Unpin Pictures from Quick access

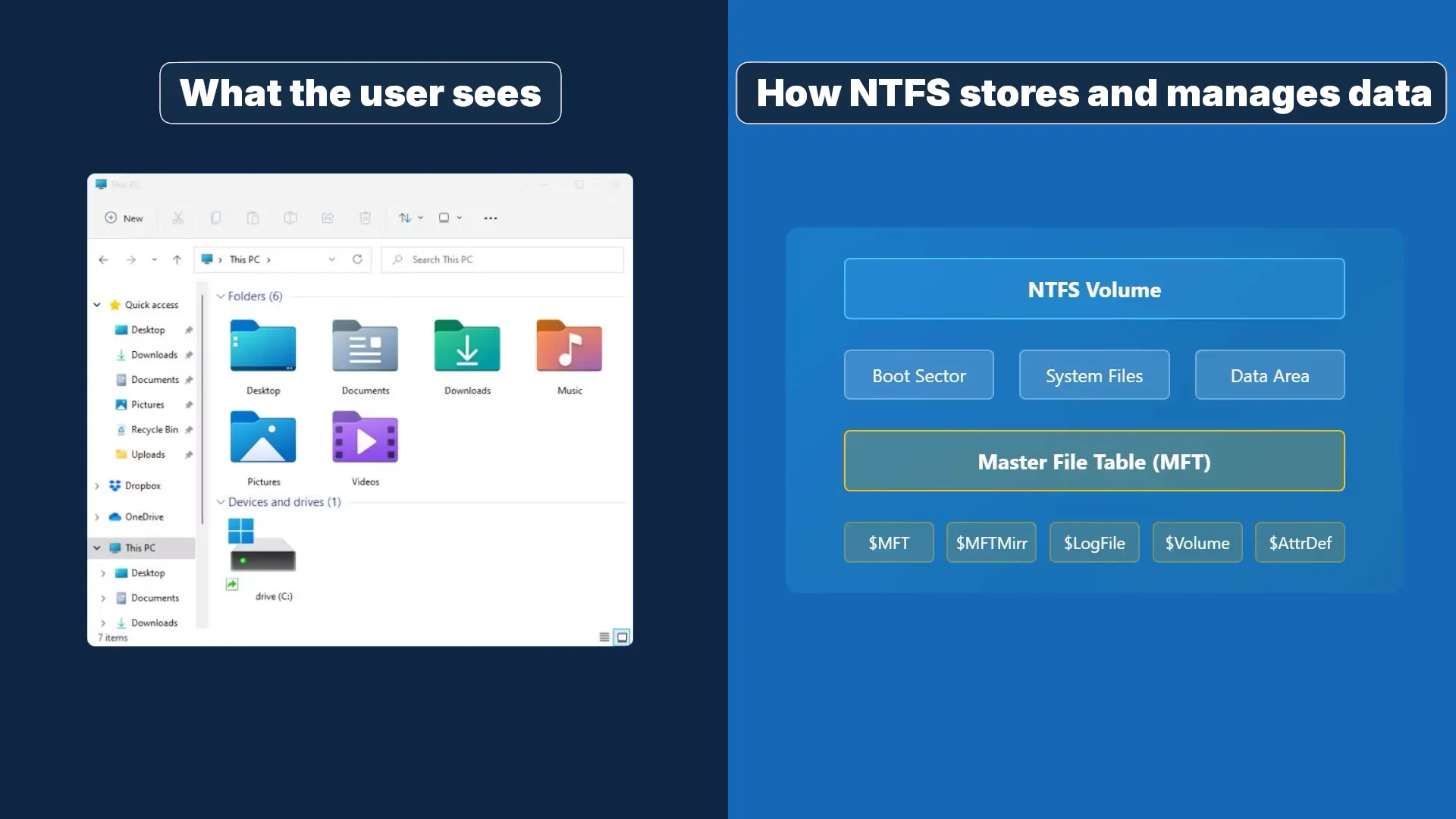point(189,404)
